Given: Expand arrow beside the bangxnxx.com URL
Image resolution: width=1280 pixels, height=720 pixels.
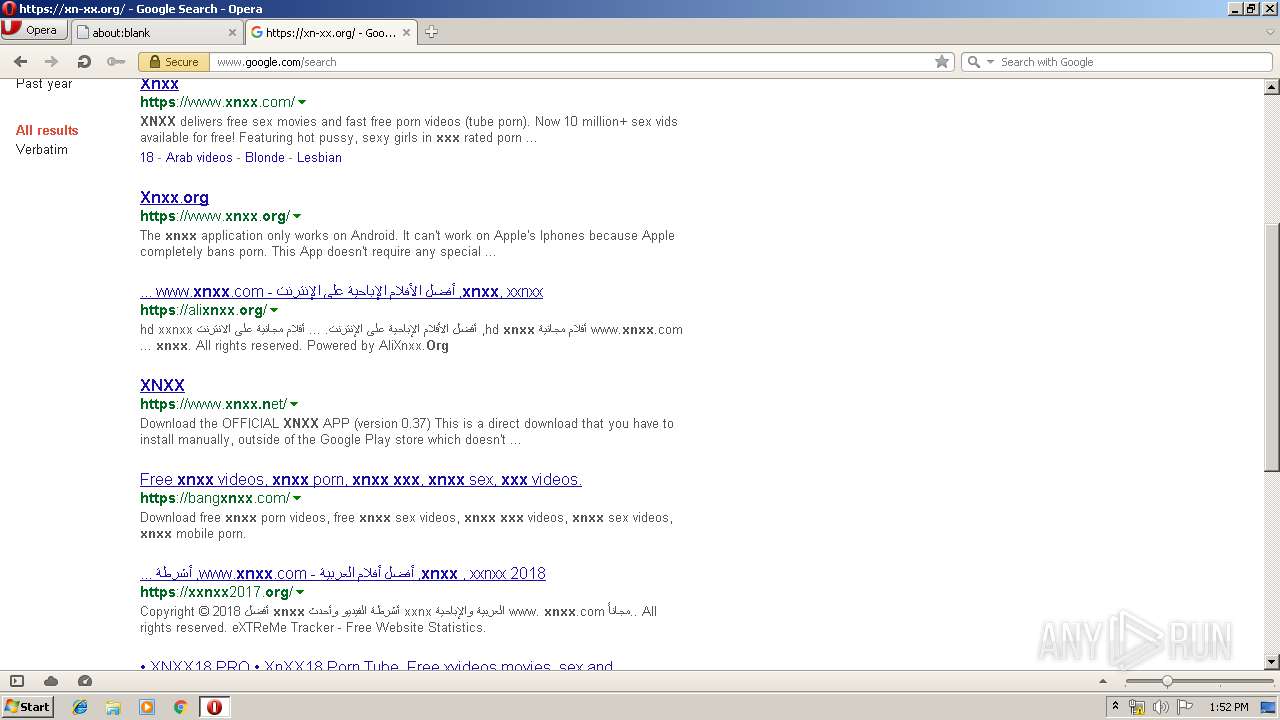Looking at the screenshot, I should click(x=297, y=499).
